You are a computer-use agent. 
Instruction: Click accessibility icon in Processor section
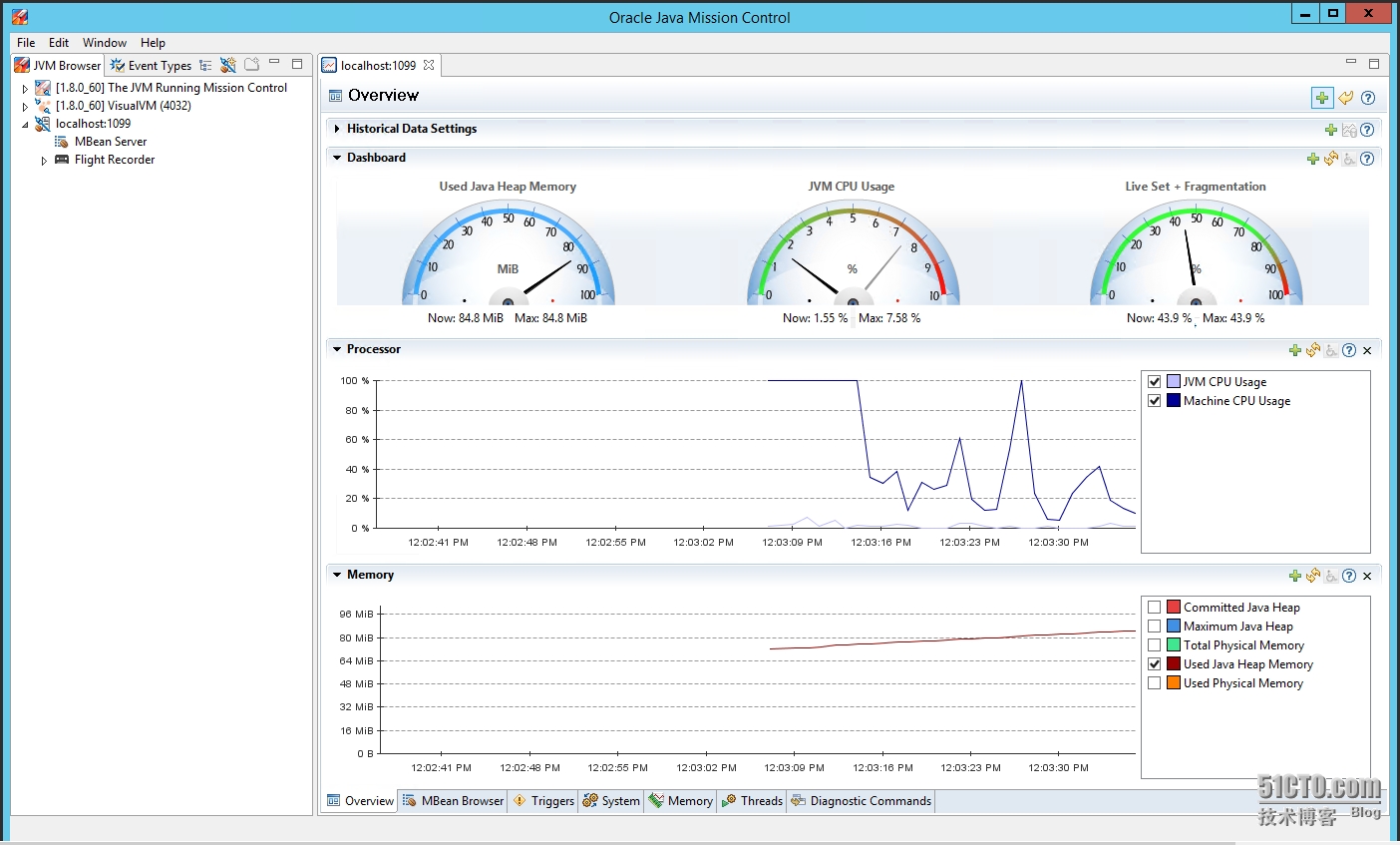[x=1331, y=350]
